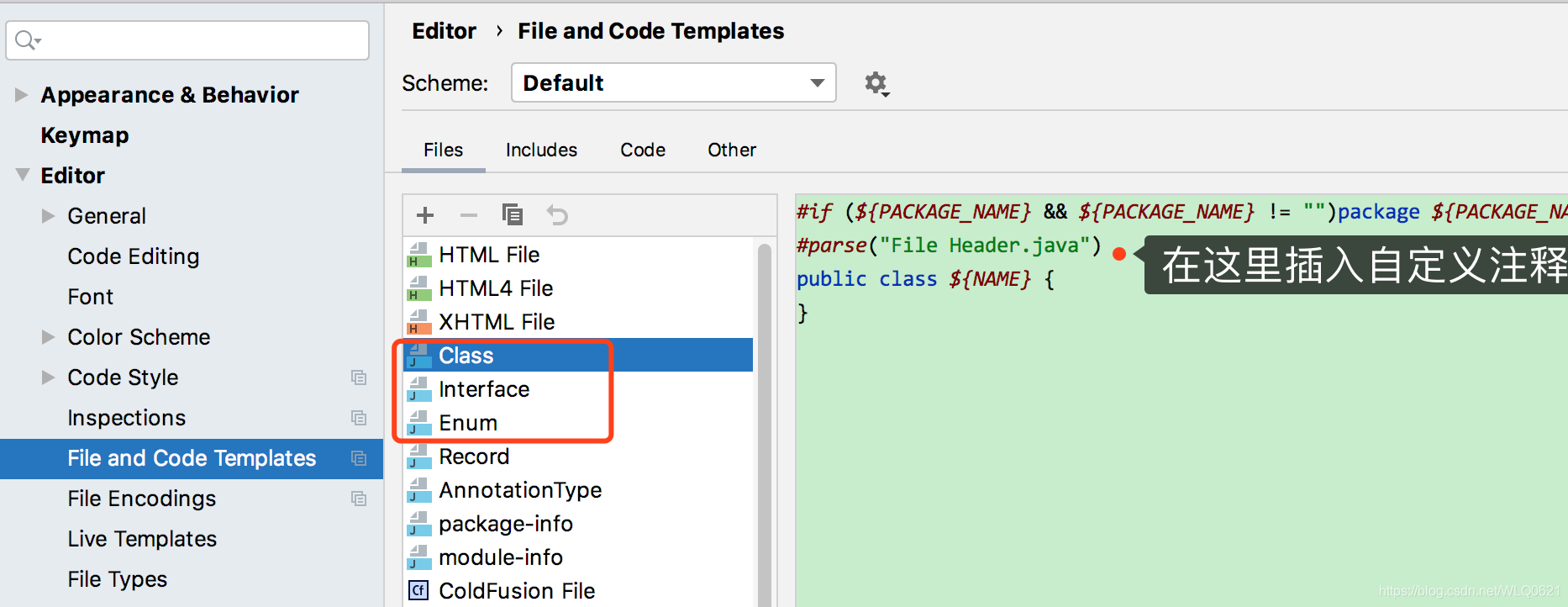Viewport: 1568px width, 607px height.
Task: Select the Interface template row
Action: [578, 389]
